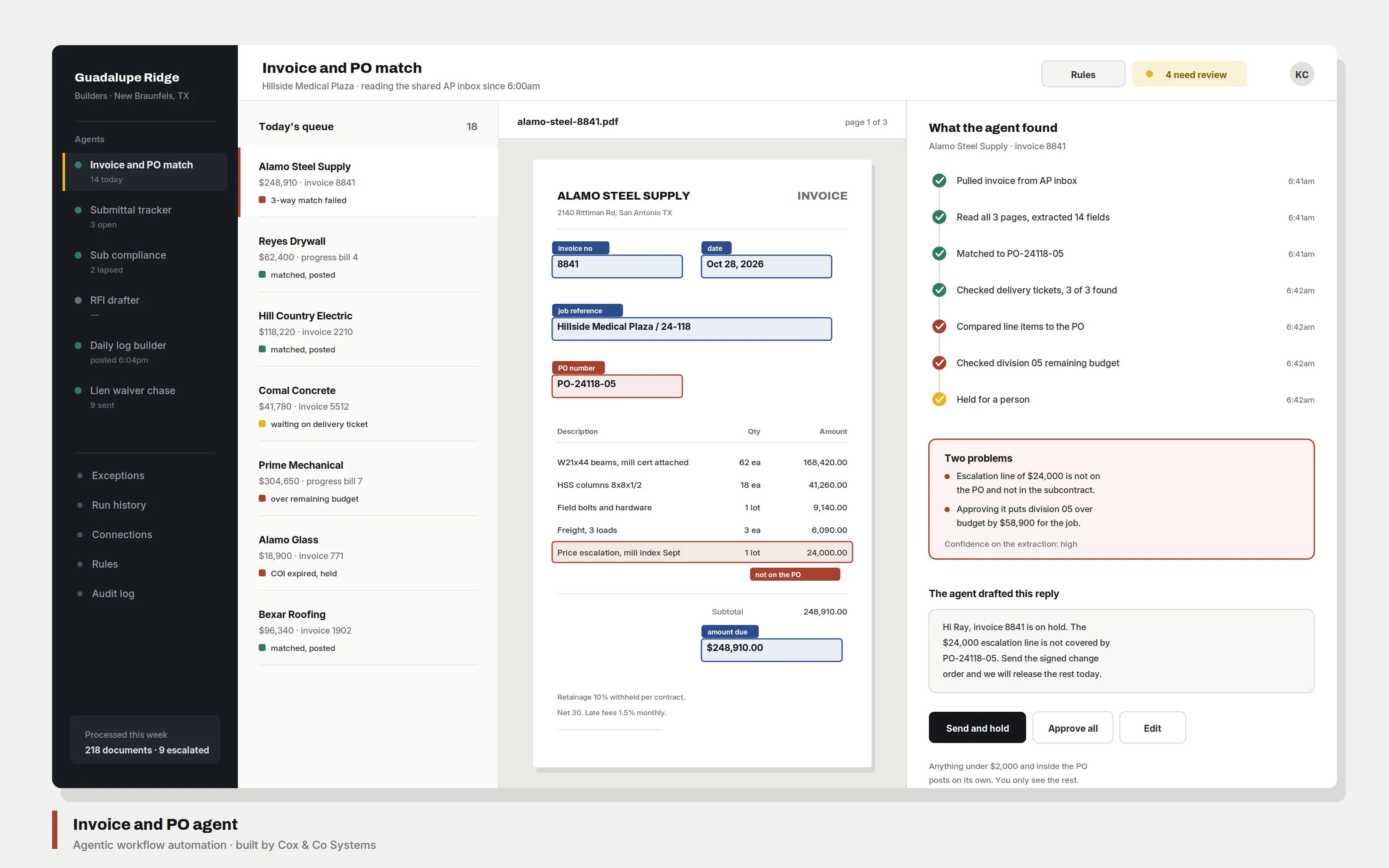1389x868 pixels.
Task: Click the invoice no field showing 8841
Action: coord(617,266)
